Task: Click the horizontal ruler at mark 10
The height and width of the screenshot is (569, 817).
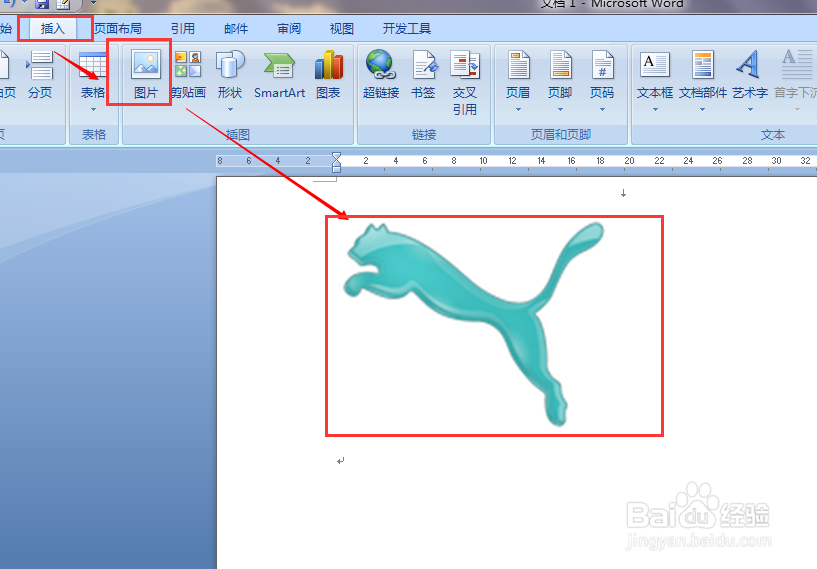Action: pyautogui.click(x=483, y=160)
